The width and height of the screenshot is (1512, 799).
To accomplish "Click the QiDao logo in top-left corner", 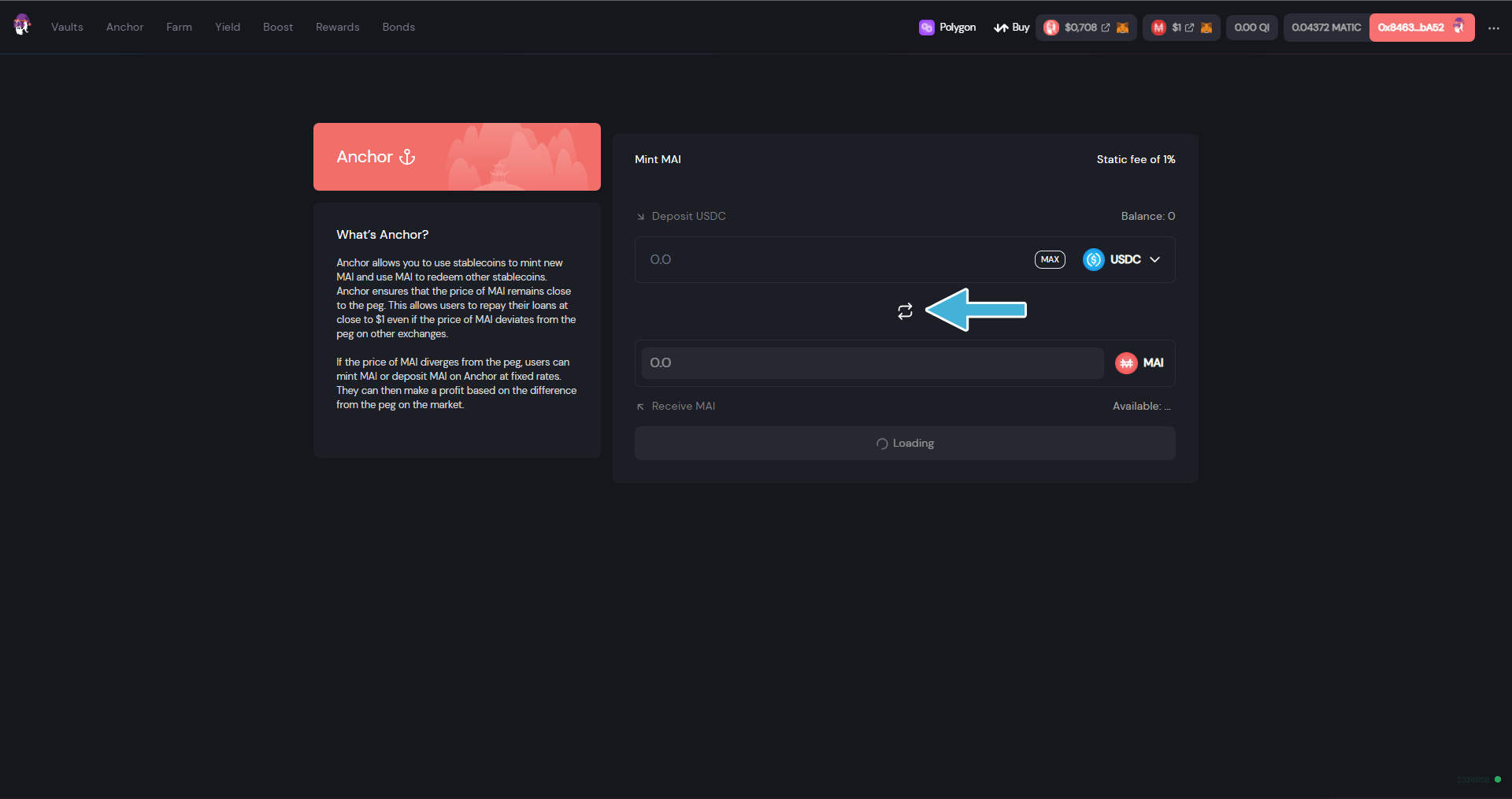I will point(22,25).
